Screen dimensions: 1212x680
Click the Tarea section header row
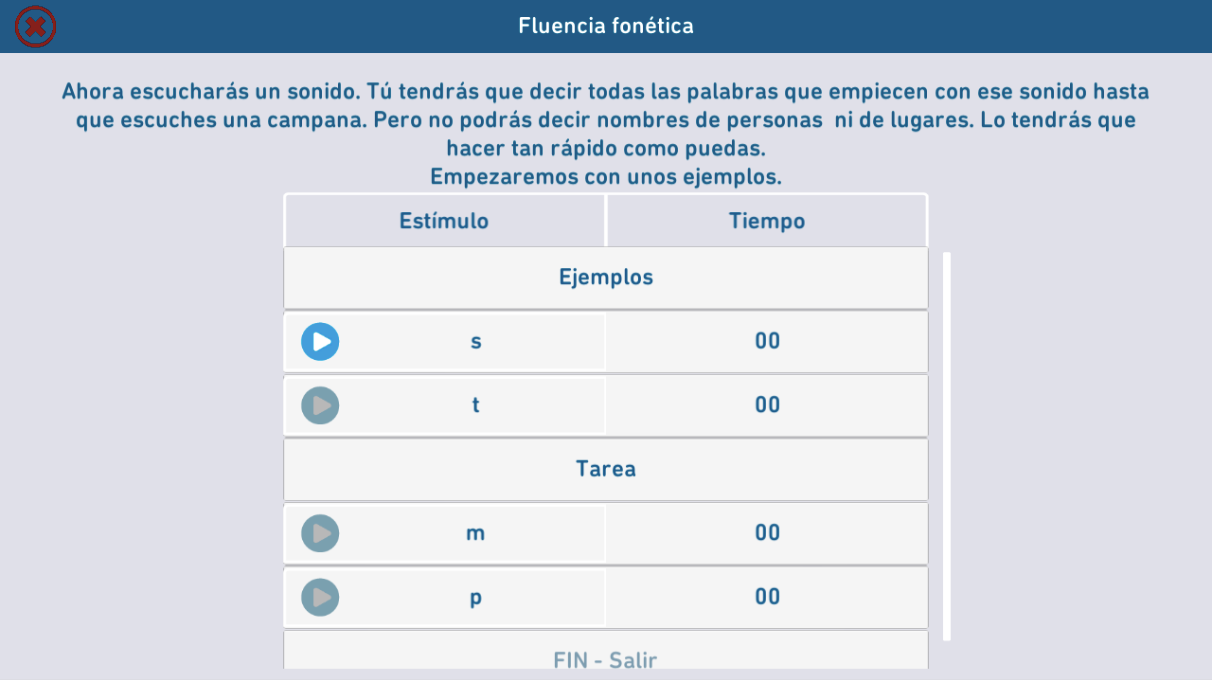pyautogui.click(x=606, y=469)
